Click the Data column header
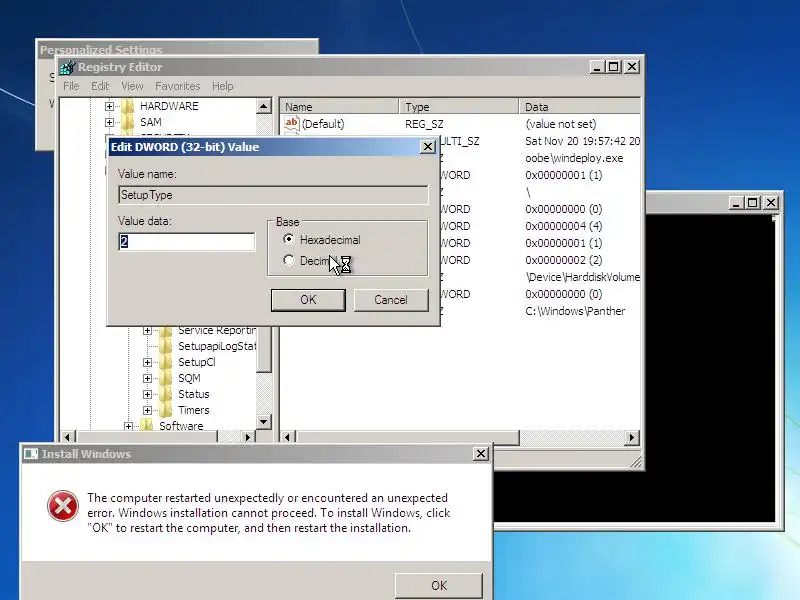Screen dimensions: 800x600 (x=580, y=107)
